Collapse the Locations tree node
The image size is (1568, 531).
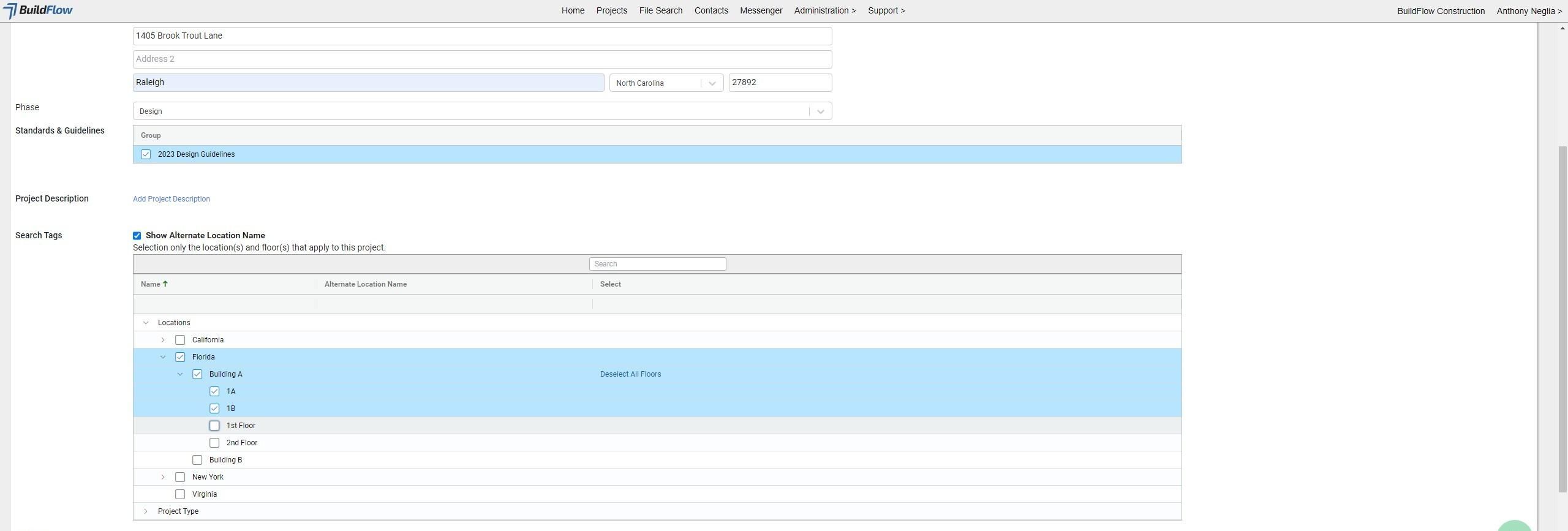[146, 323]
